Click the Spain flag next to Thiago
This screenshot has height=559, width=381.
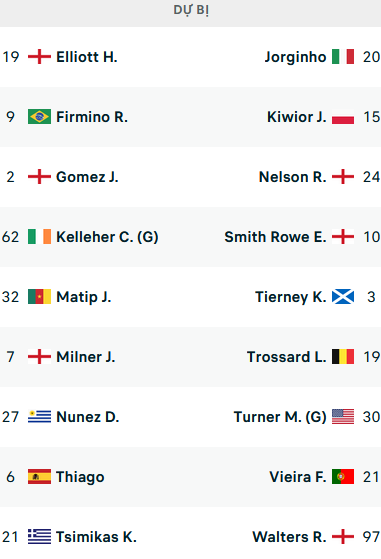[x=39, y=477]
